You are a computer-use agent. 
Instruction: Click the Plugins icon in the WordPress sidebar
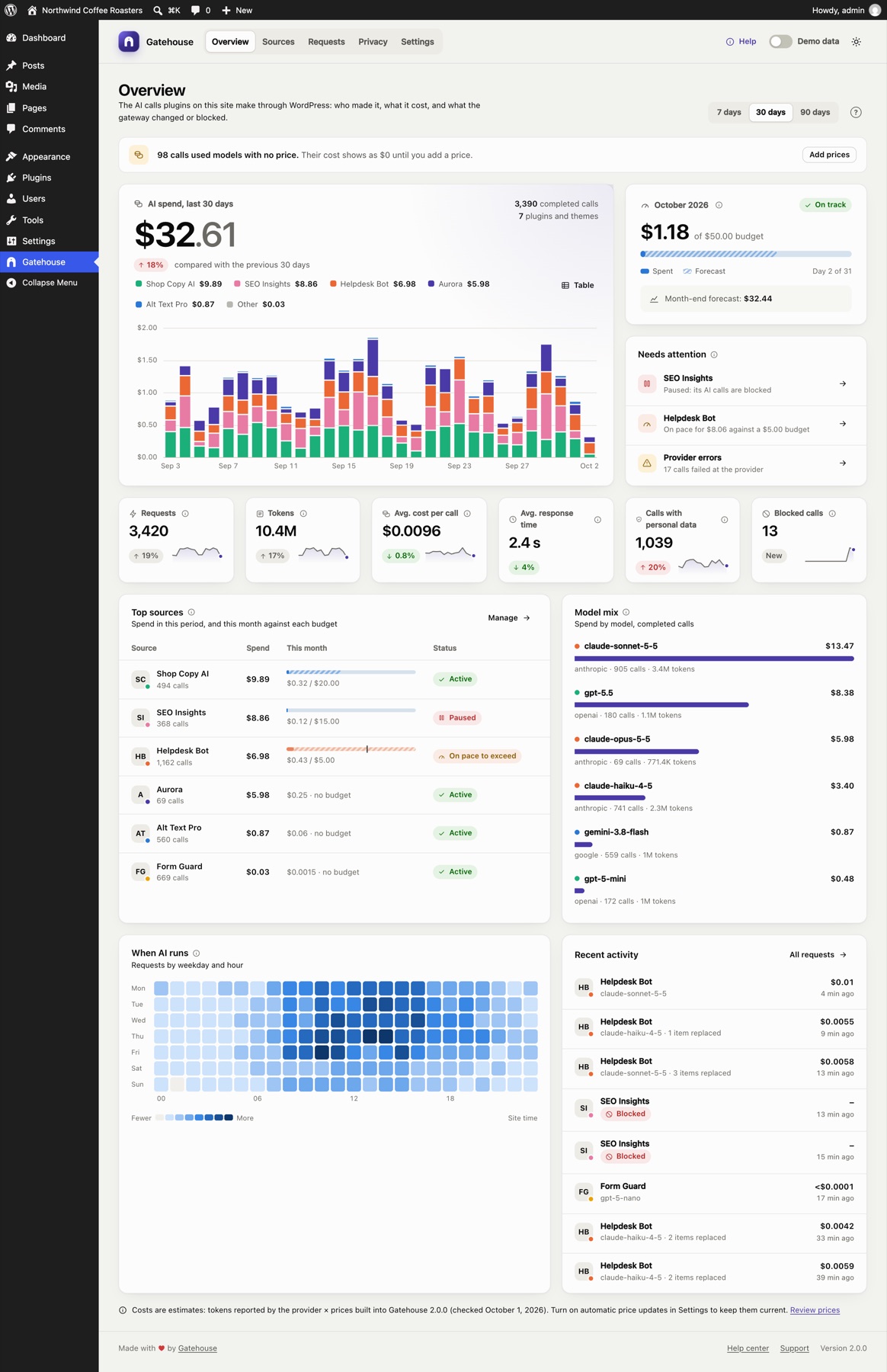(11, 178)
